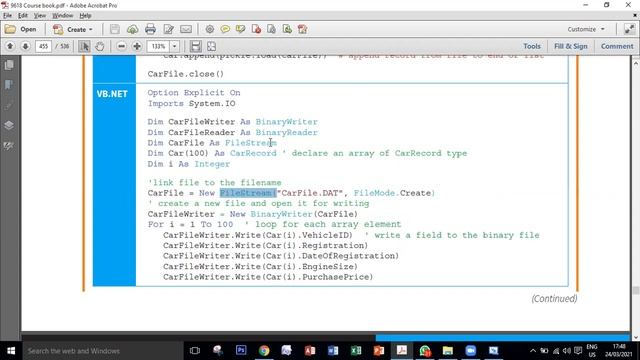Show the Bookmarks panel

[x=9, y=85]
